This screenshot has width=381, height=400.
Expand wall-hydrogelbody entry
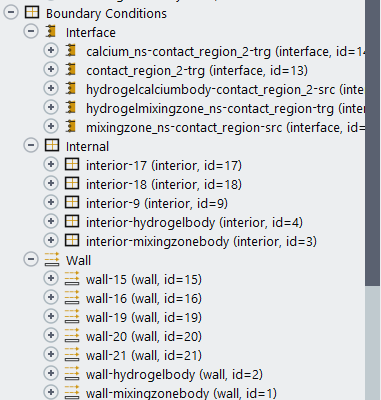coord(51,374)
